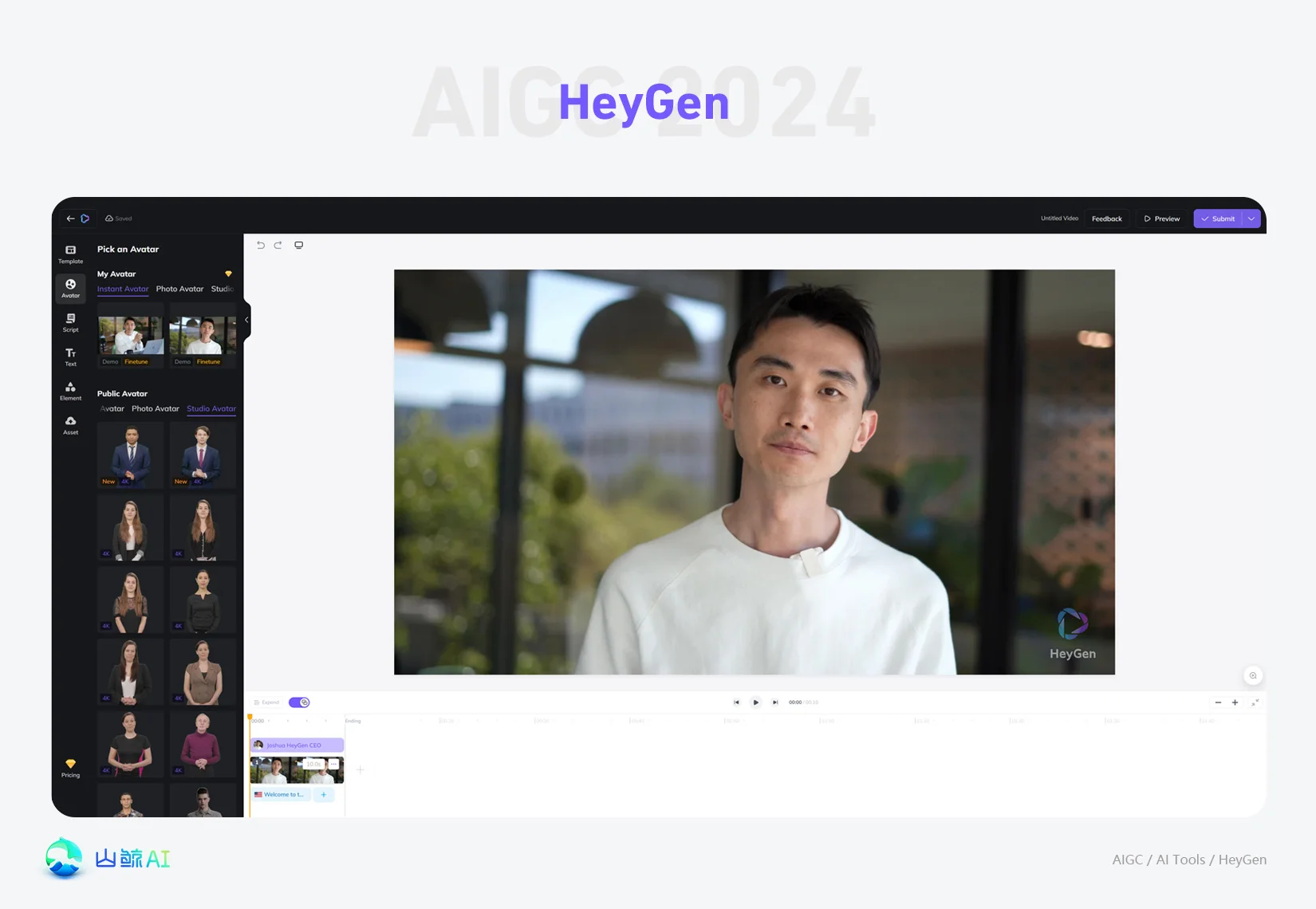The width and height of the screenshot is (1316, 909).
Task: Switch to My Avatar's Studio tab
Action: click(x=223, y=289)
